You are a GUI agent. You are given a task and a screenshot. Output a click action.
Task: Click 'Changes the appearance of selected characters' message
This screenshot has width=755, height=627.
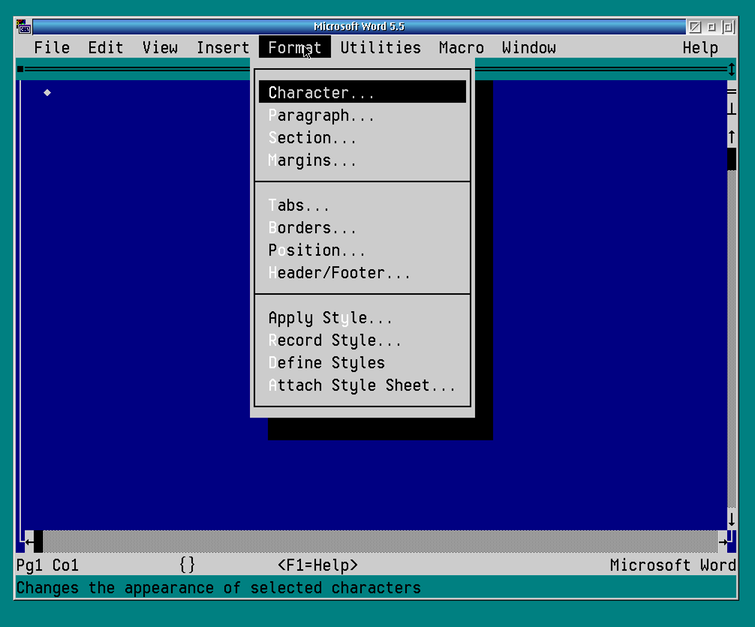pos(218,588)
